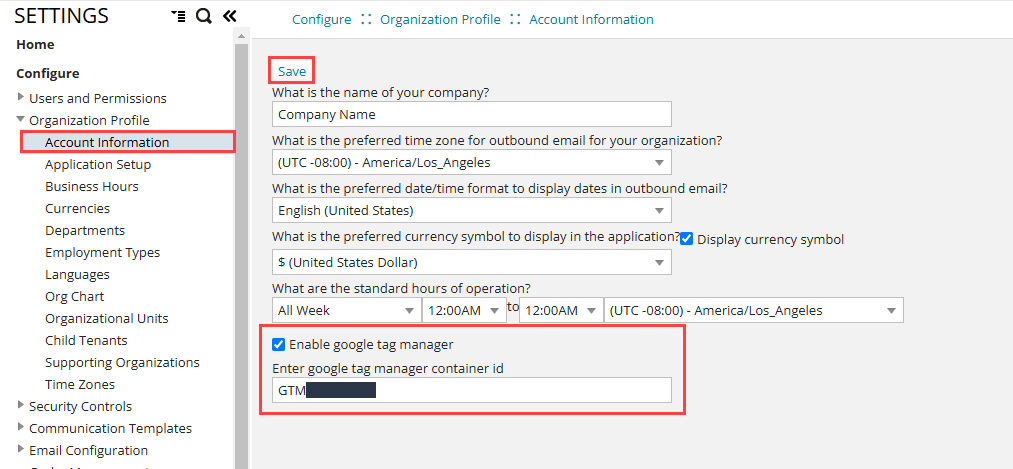Click the Save link

click(x=292, y=71)
